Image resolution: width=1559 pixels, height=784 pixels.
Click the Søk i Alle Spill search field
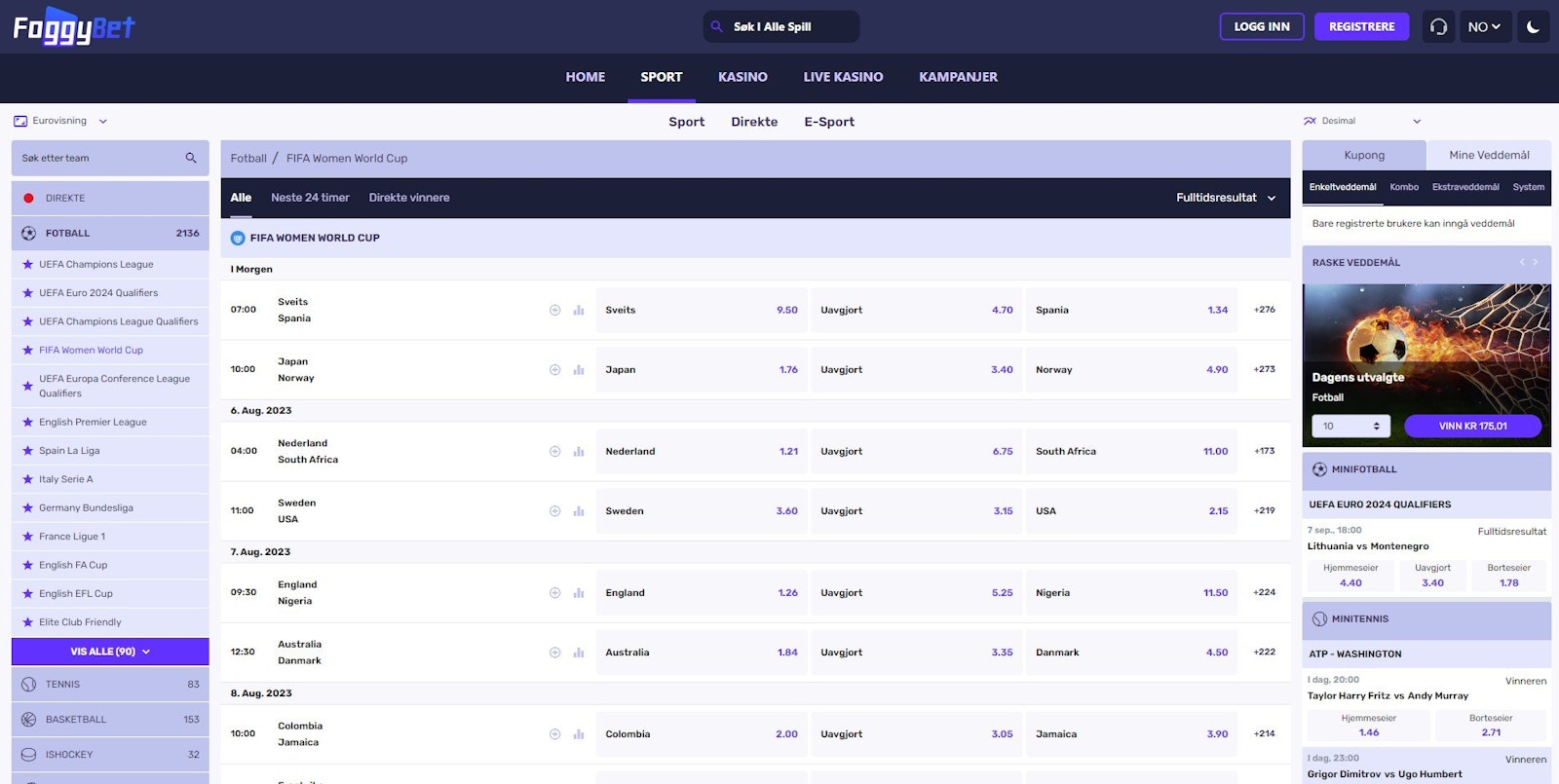[781, 26]
